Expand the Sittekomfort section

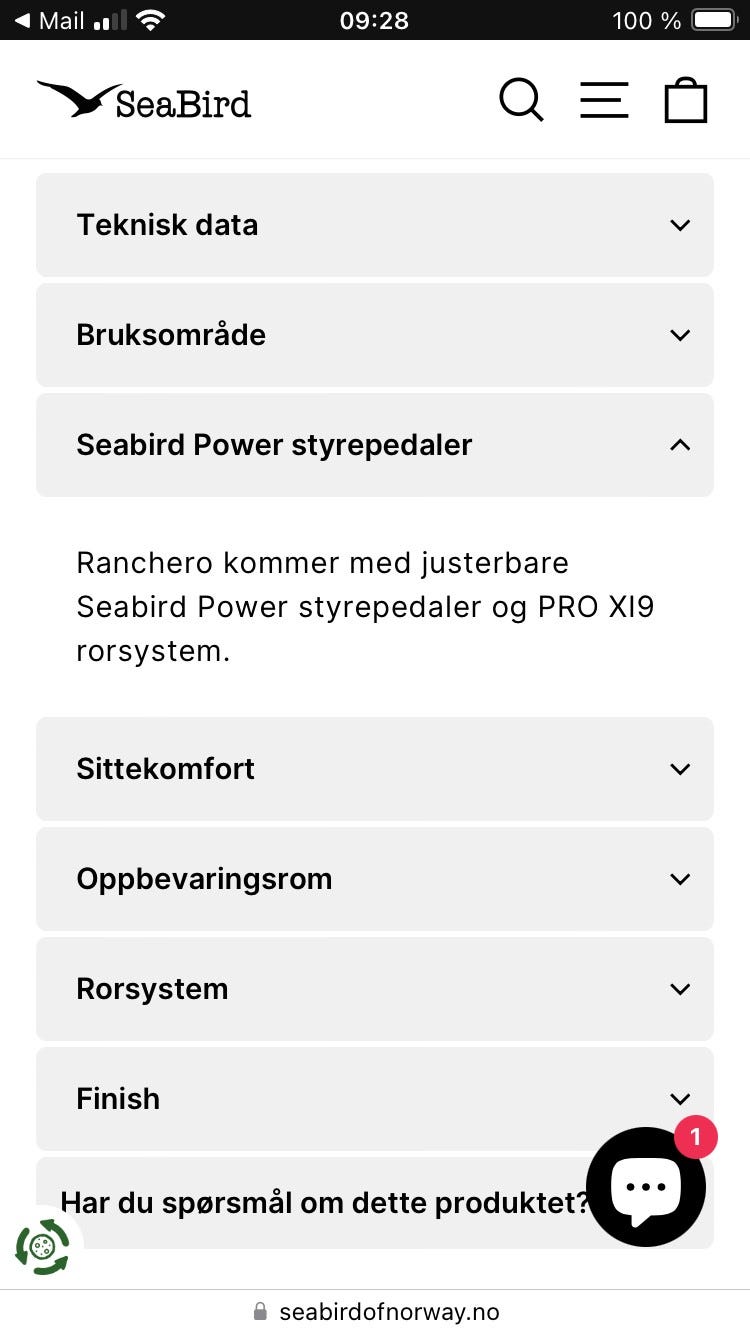[374, 769]
